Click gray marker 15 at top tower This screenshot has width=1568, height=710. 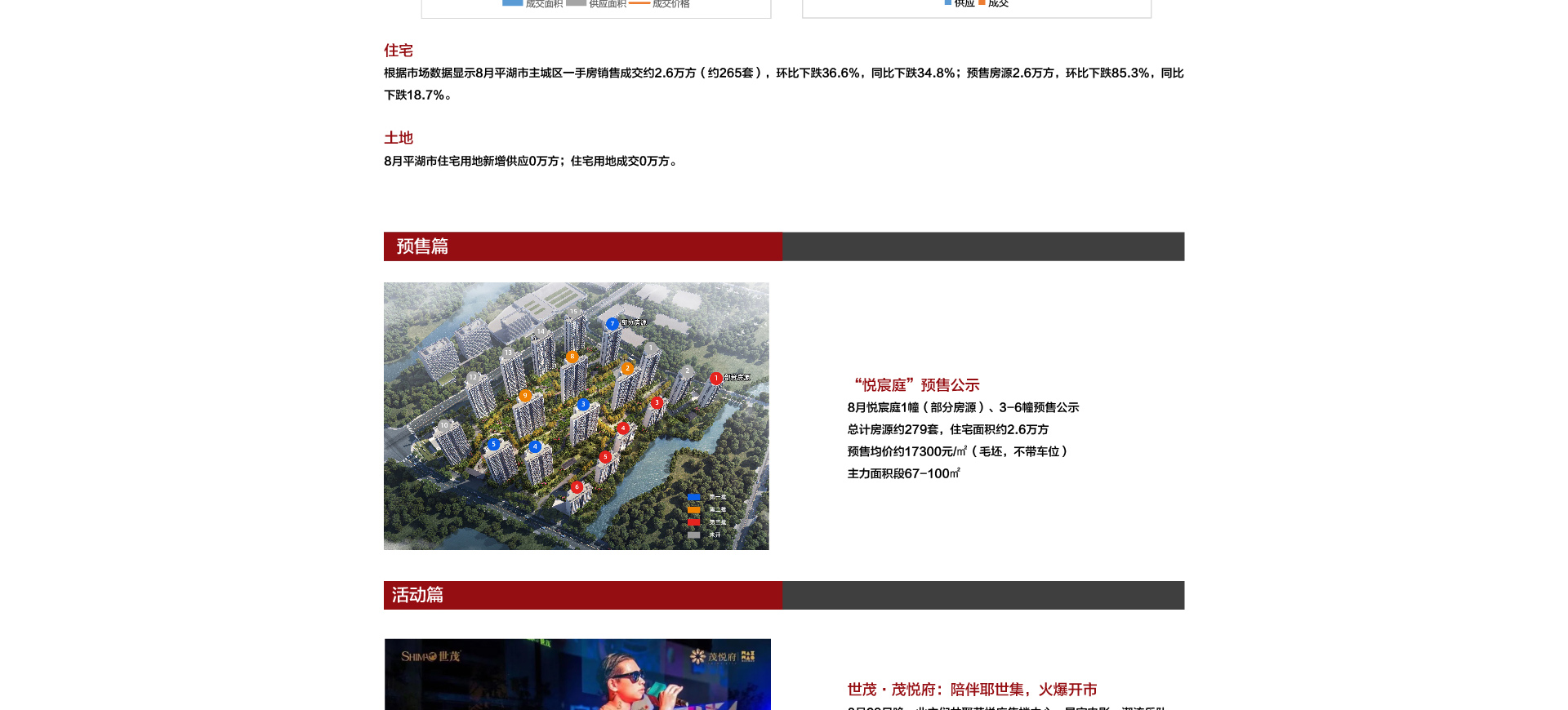click(x=573, y=312)
